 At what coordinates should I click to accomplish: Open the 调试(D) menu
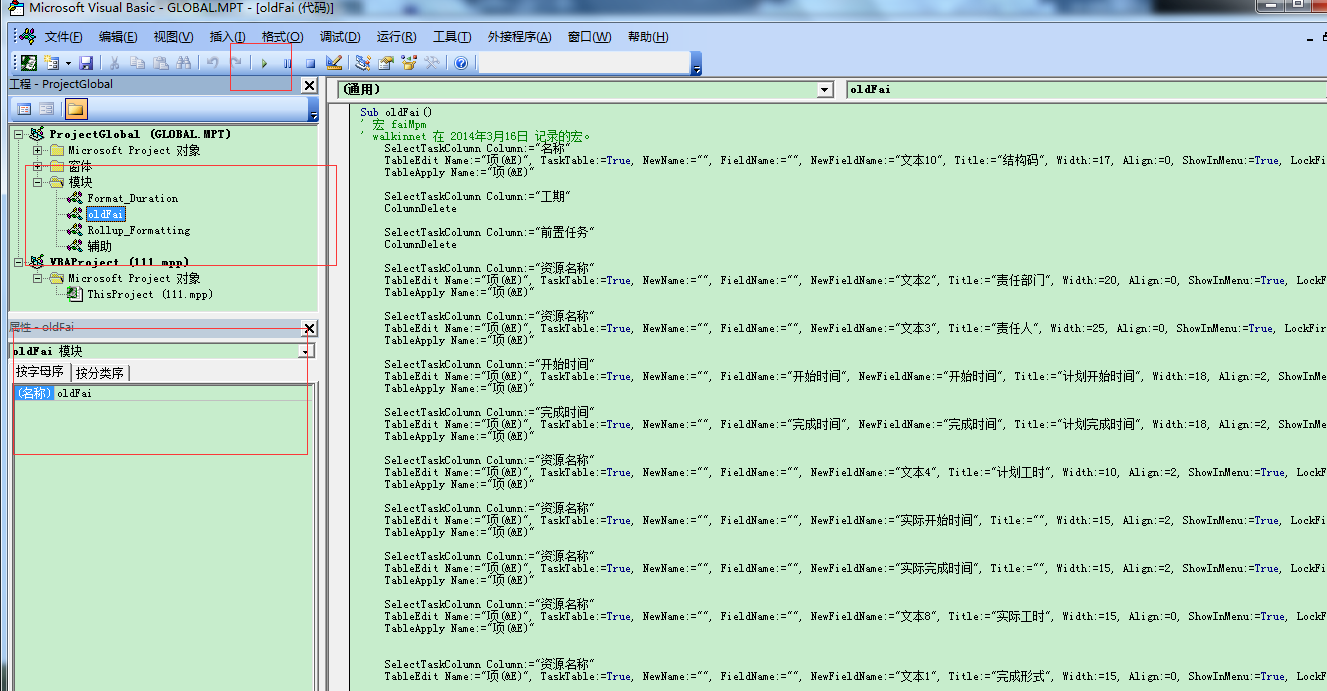tap(340, 37)
